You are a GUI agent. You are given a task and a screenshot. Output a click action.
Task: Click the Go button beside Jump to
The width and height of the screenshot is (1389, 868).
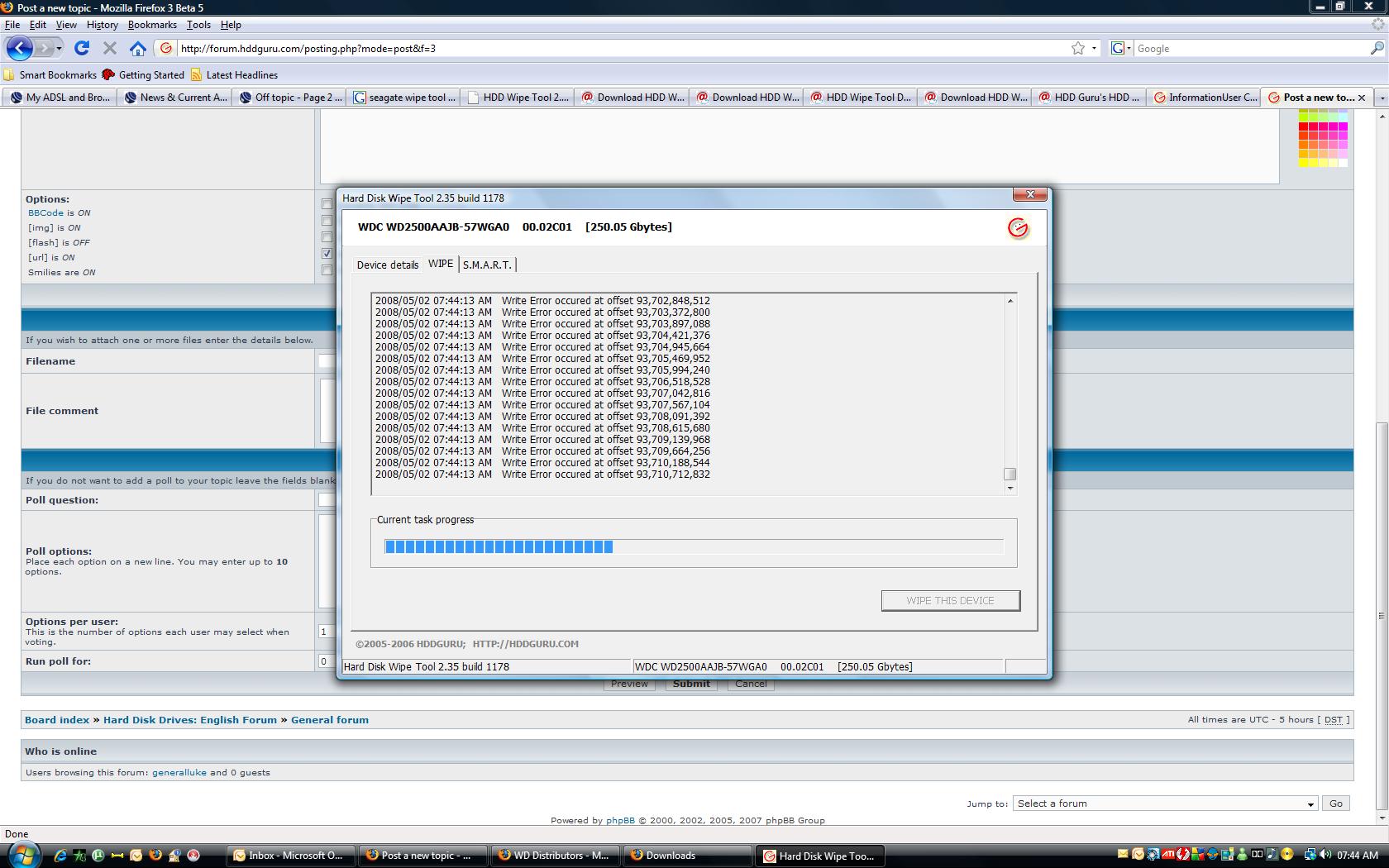tap(1336, 804)
